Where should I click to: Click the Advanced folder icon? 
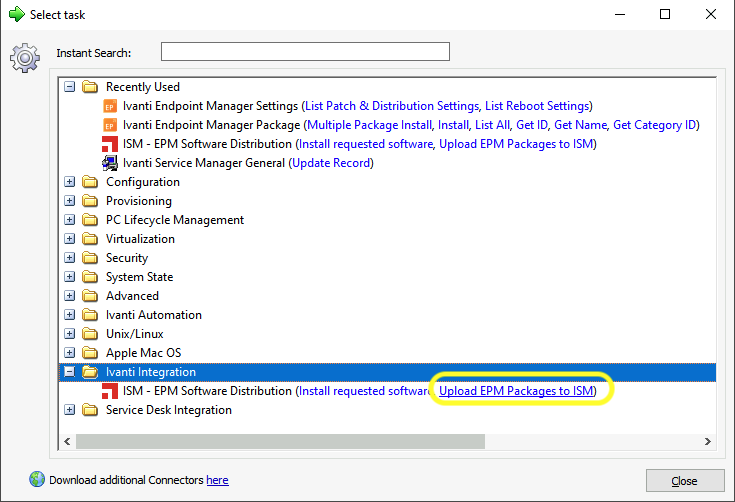90,296
